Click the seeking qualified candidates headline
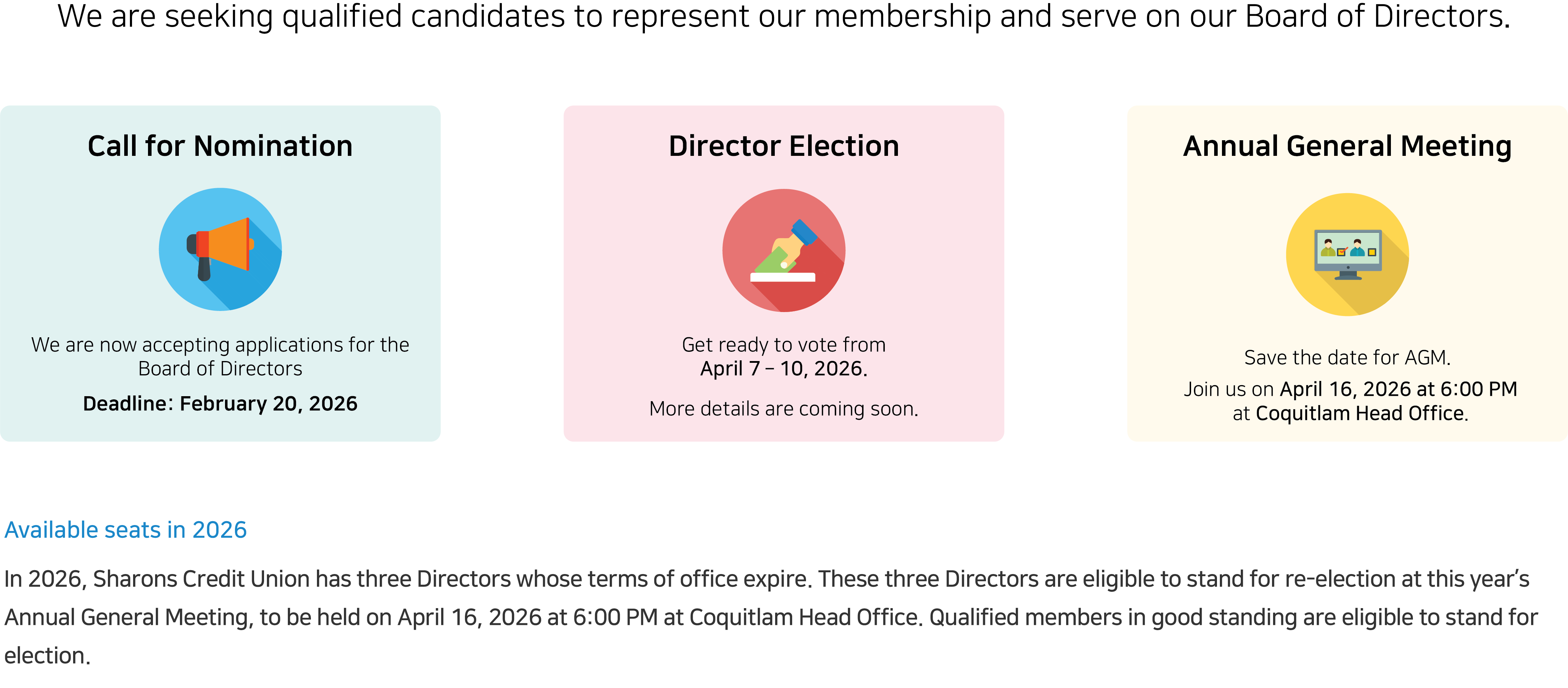The width and height of the screenshot is (1568, 688). tap(783, 16)
